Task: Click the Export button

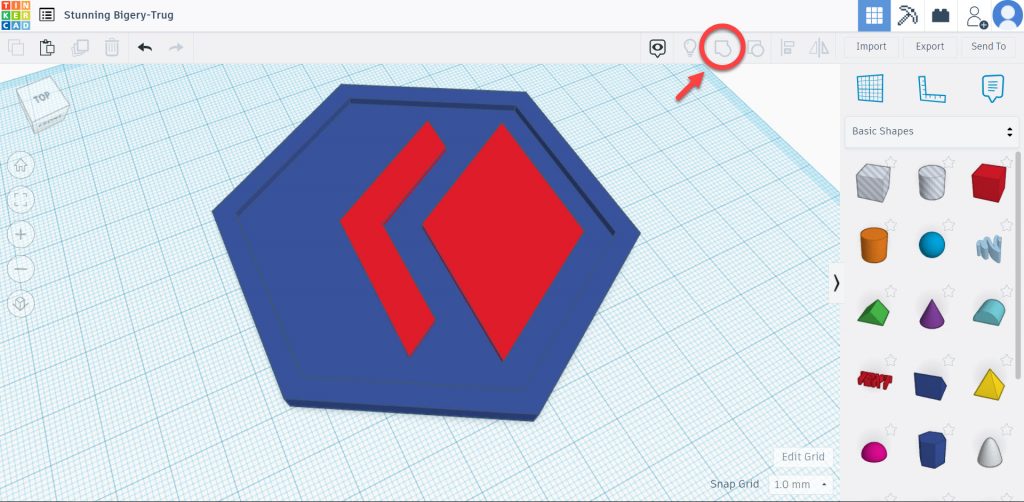Action: 929,46
